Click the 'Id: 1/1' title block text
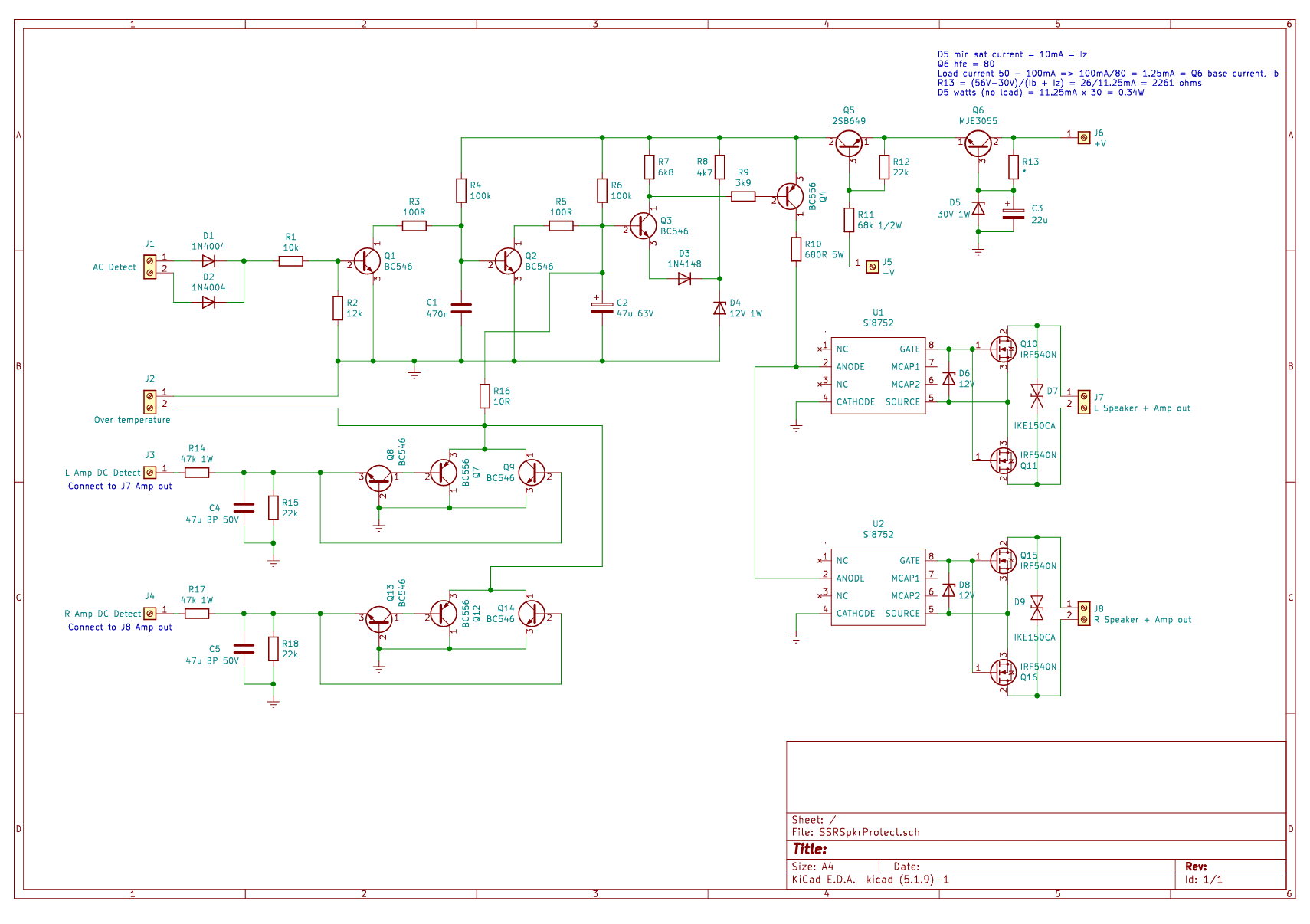This screenshot has width=1310, height=924. pyautogui.click(x=1204, y=880)
